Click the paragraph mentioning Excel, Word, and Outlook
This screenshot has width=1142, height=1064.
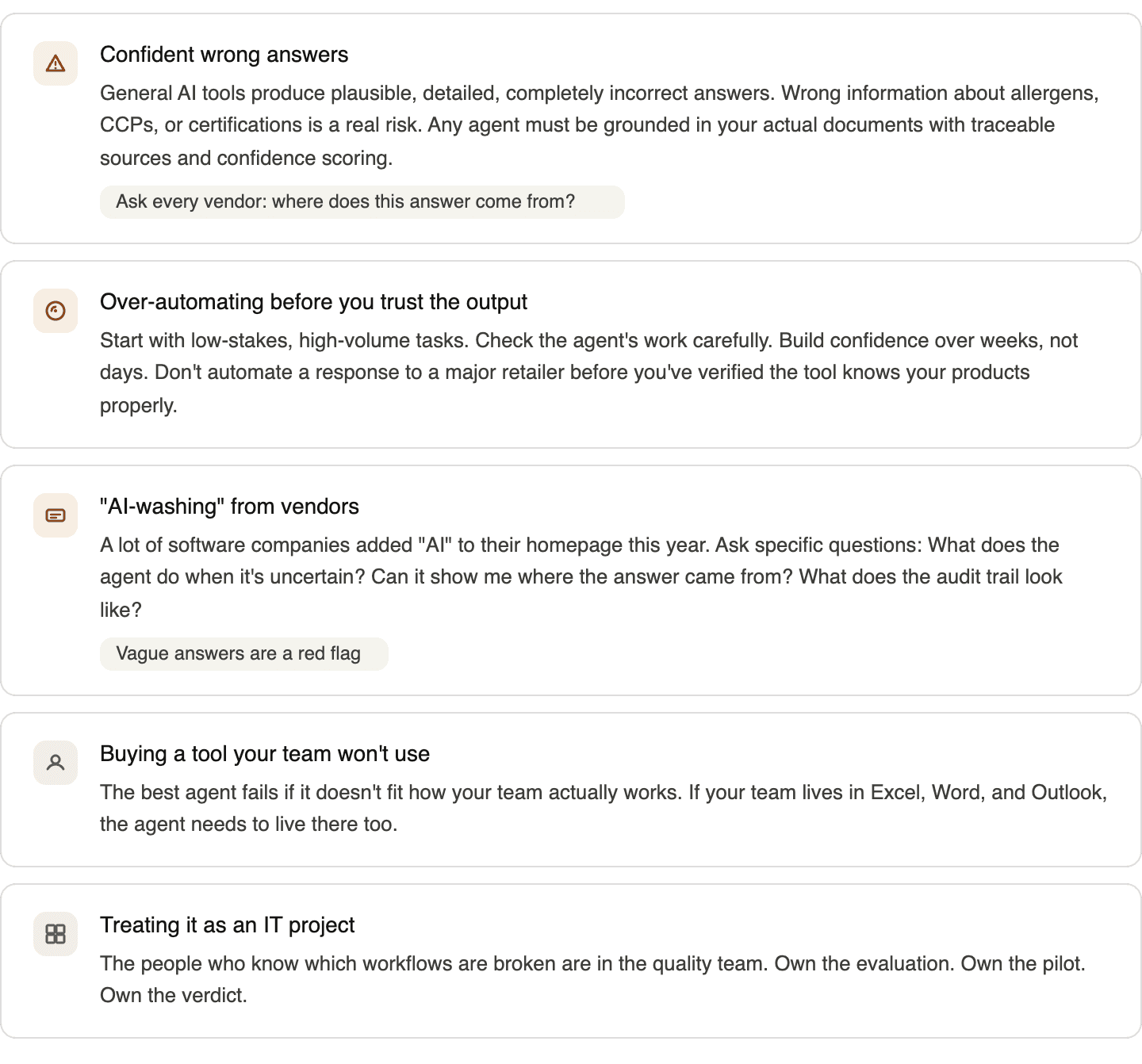604,808
